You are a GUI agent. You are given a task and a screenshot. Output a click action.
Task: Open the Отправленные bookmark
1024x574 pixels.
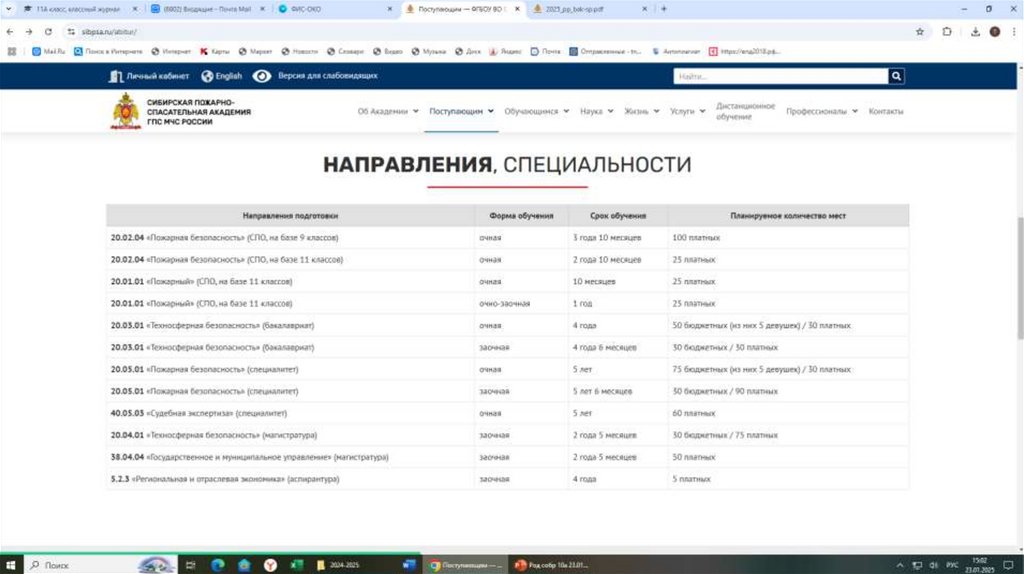coord(605,51)
